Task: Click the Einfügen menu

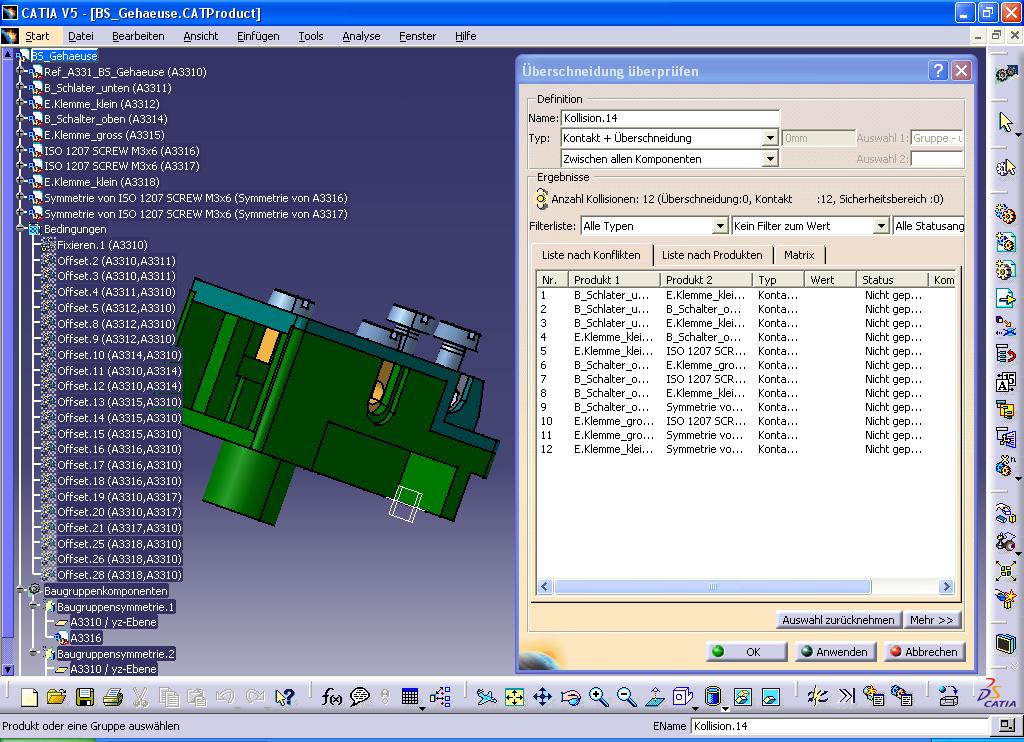Action: [x=258, y=36]
